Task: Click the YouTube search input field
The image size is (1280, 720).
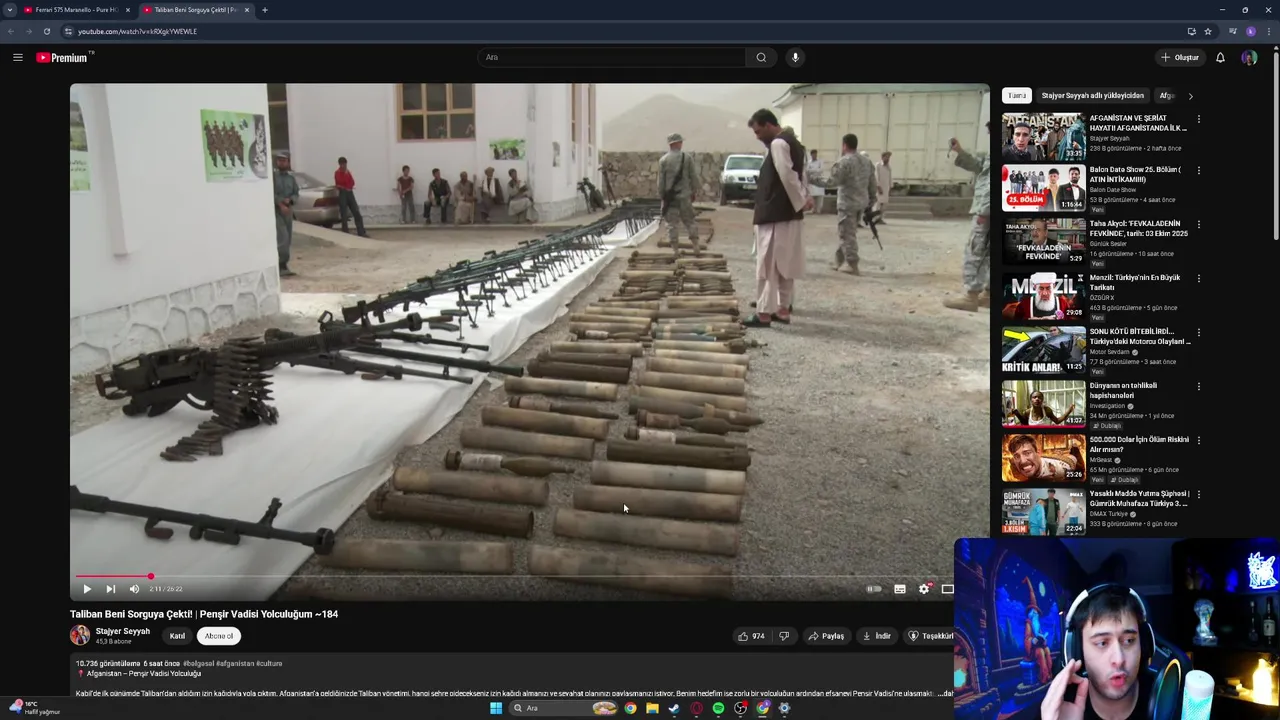Action: coord(612,58)
